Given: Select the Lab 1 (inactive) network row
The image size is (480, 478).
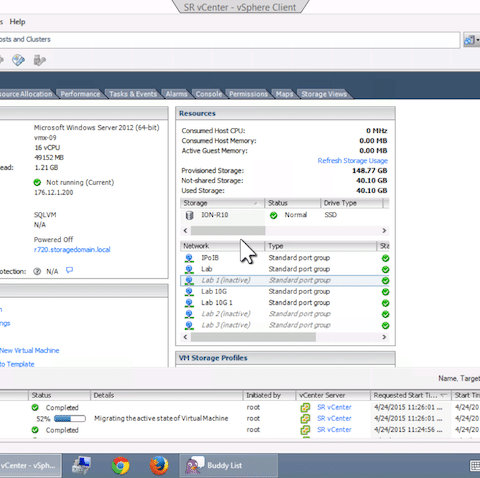Looking at the screenshot, I should [285, 280].
